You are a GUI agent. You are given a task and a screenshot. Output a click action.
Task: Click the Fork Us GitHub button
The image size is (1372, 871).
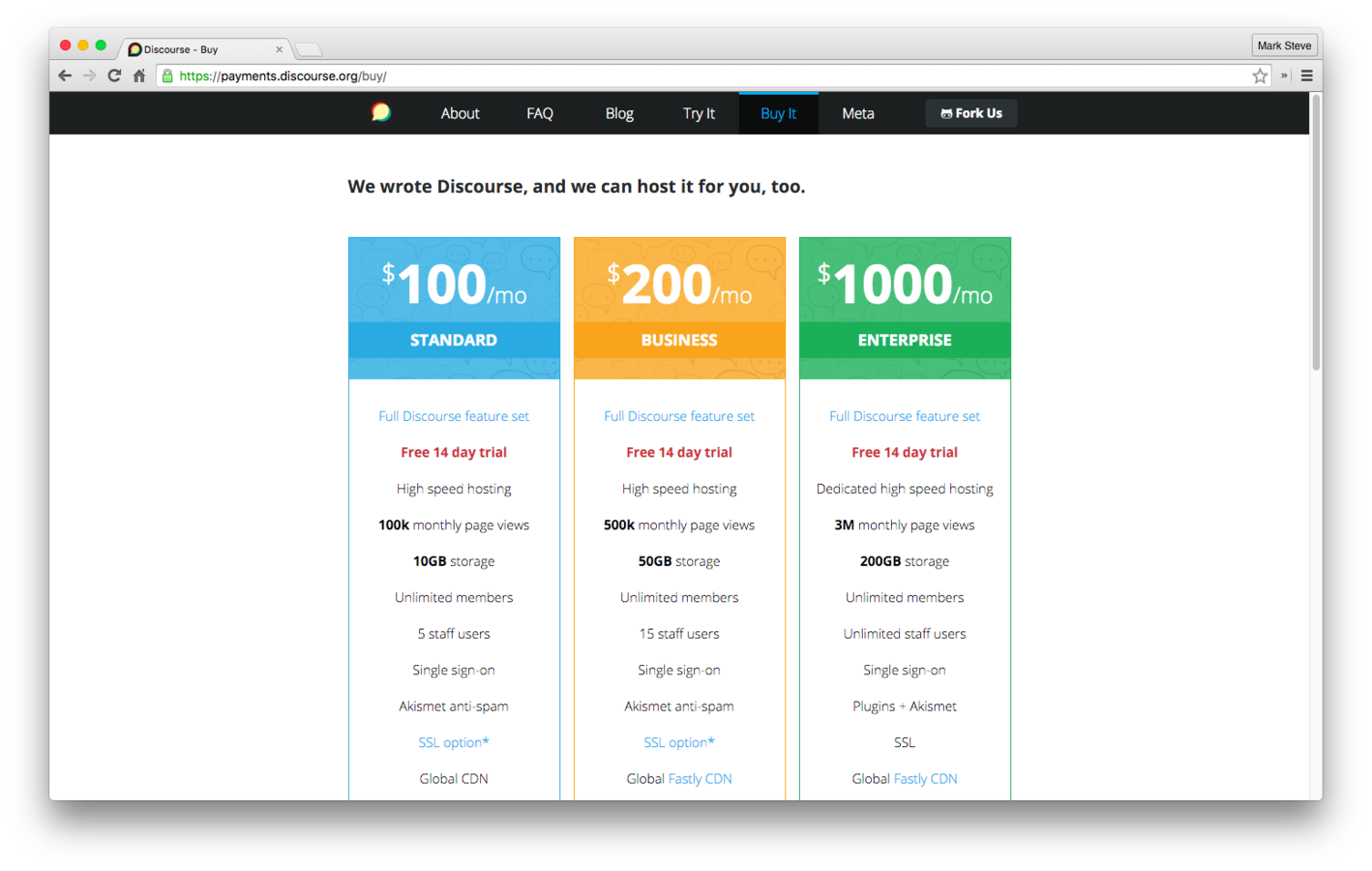coord(971,113)
